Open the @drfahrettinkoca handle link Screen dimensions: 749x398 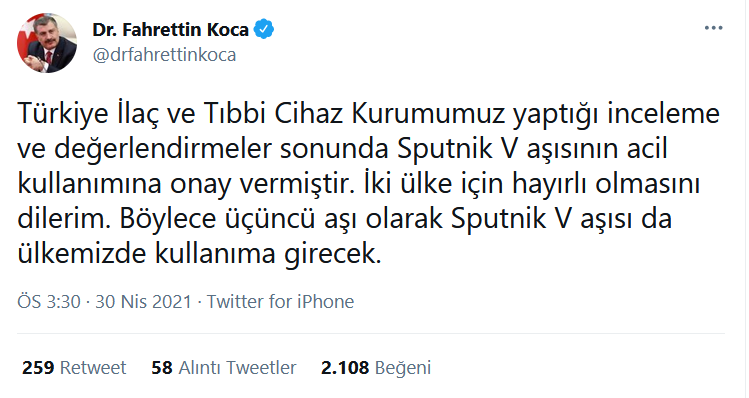164,55
